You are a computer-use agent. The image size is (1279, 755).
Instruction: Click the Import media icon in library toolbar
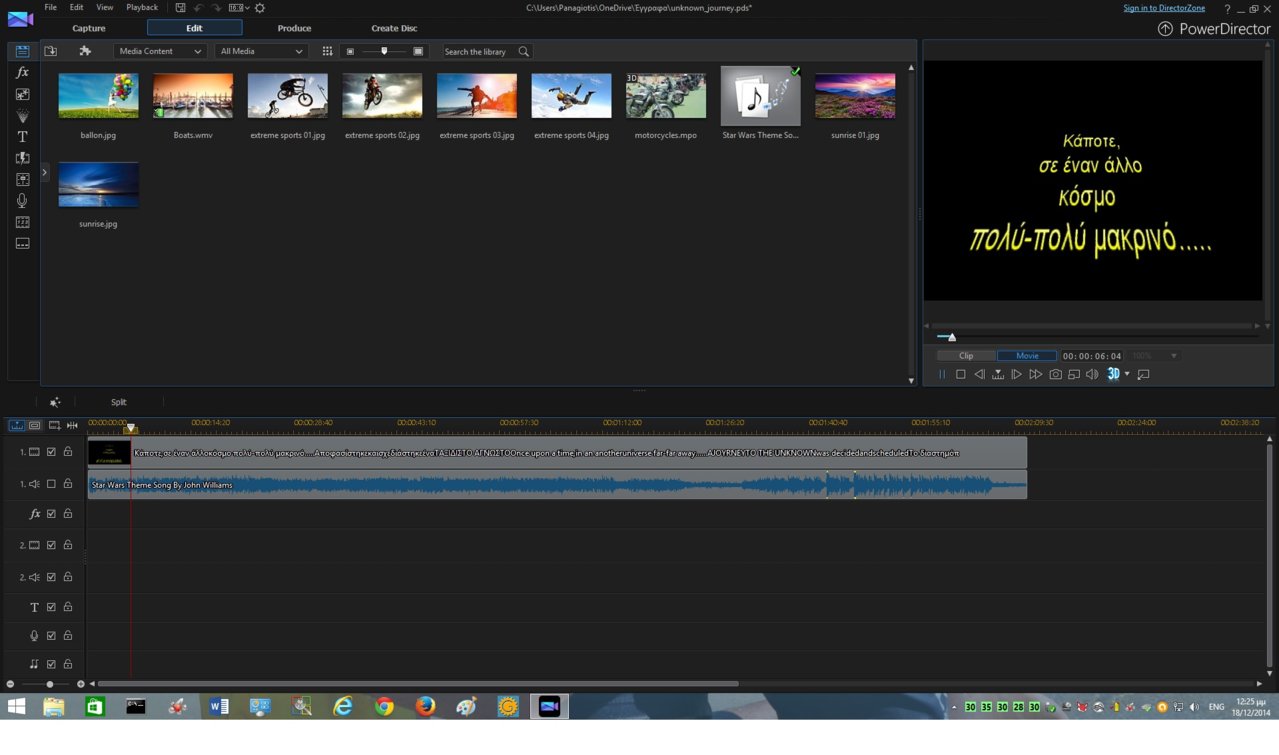[51, 51]
